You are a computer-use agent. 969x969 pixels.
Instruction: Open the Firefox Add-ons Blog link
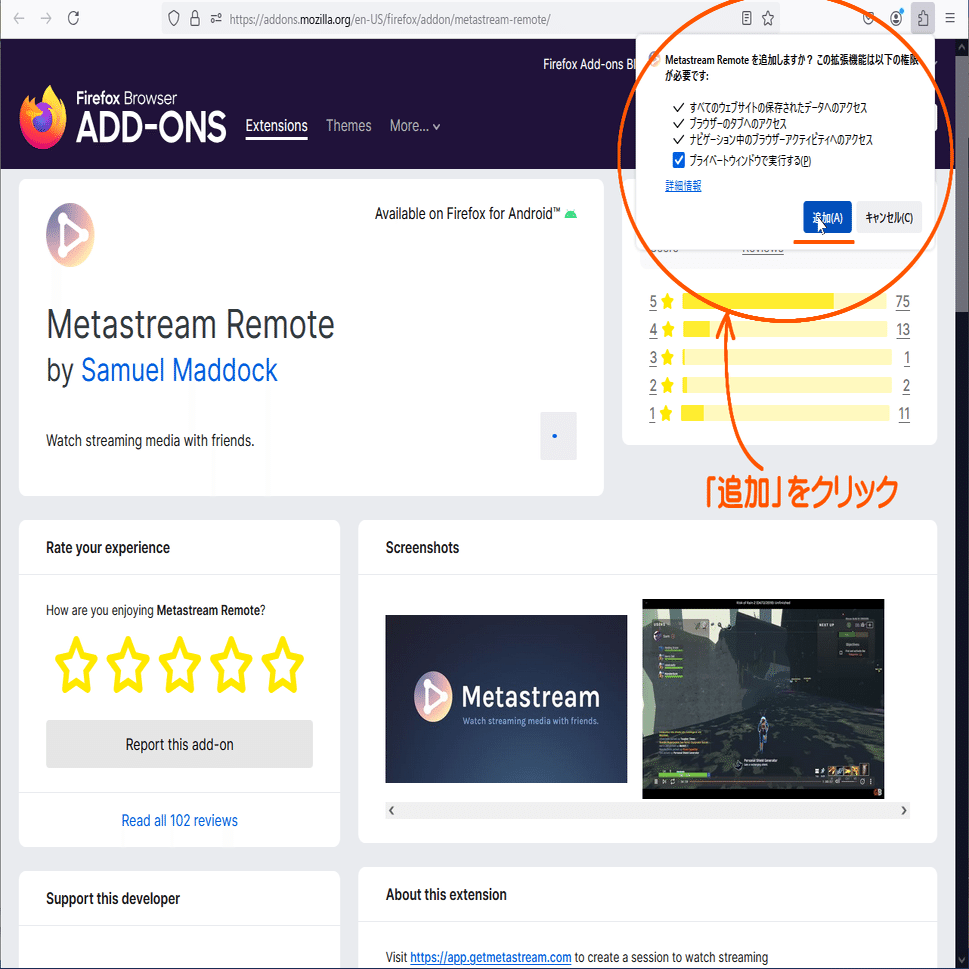589,64
